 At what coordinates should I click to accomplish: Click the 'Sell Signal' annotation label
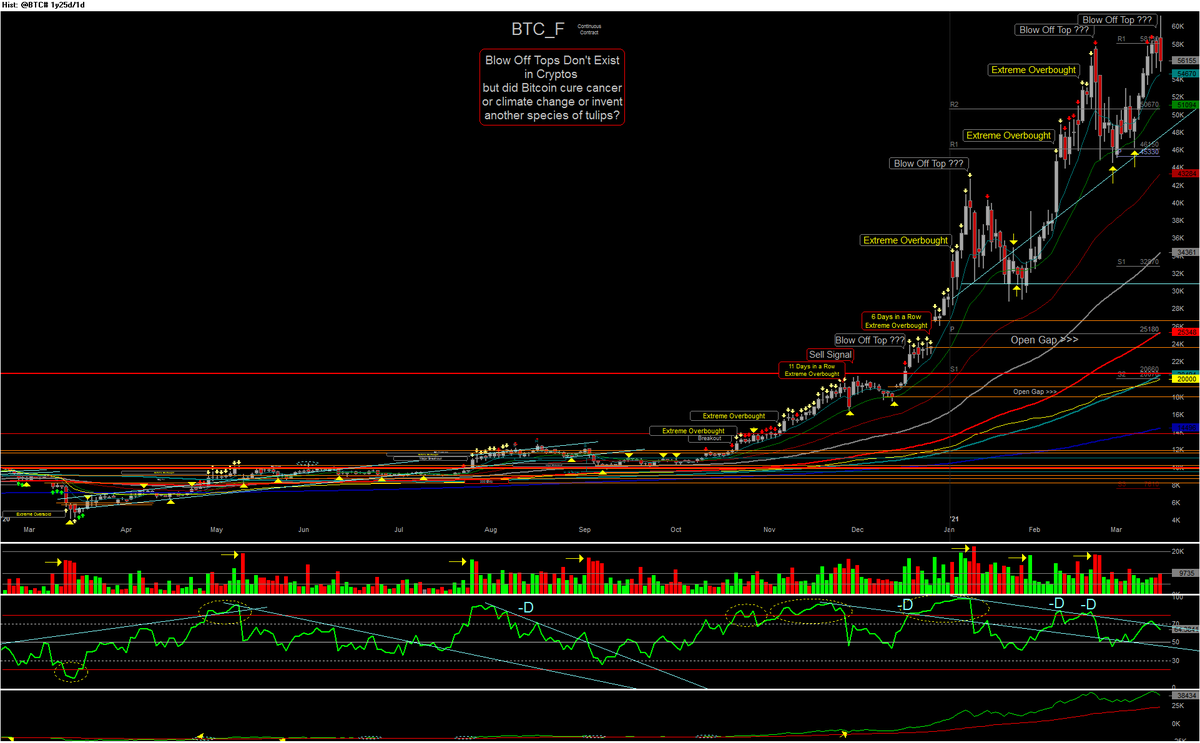[x=831, y=355]
